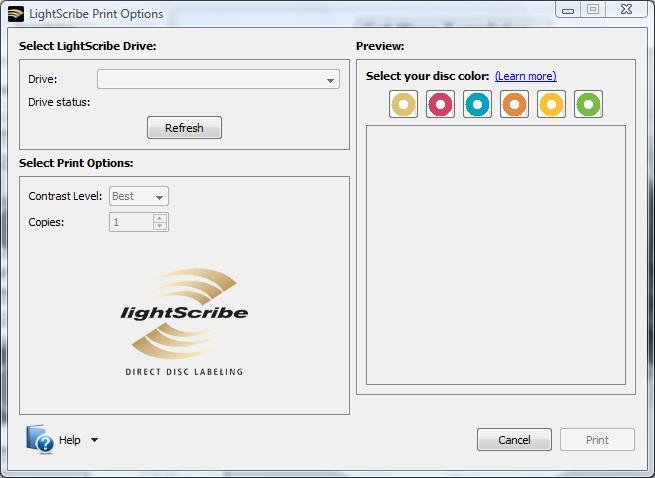Select the gold disc color swatch
The image size is (655, 478).
[x=403, y=104]
